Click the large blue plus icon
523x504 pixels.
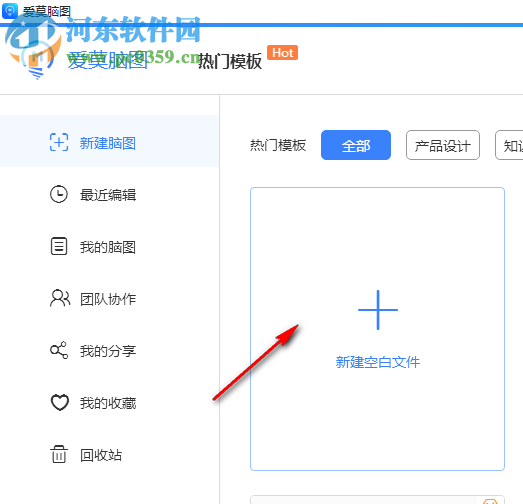coord(378,310)
